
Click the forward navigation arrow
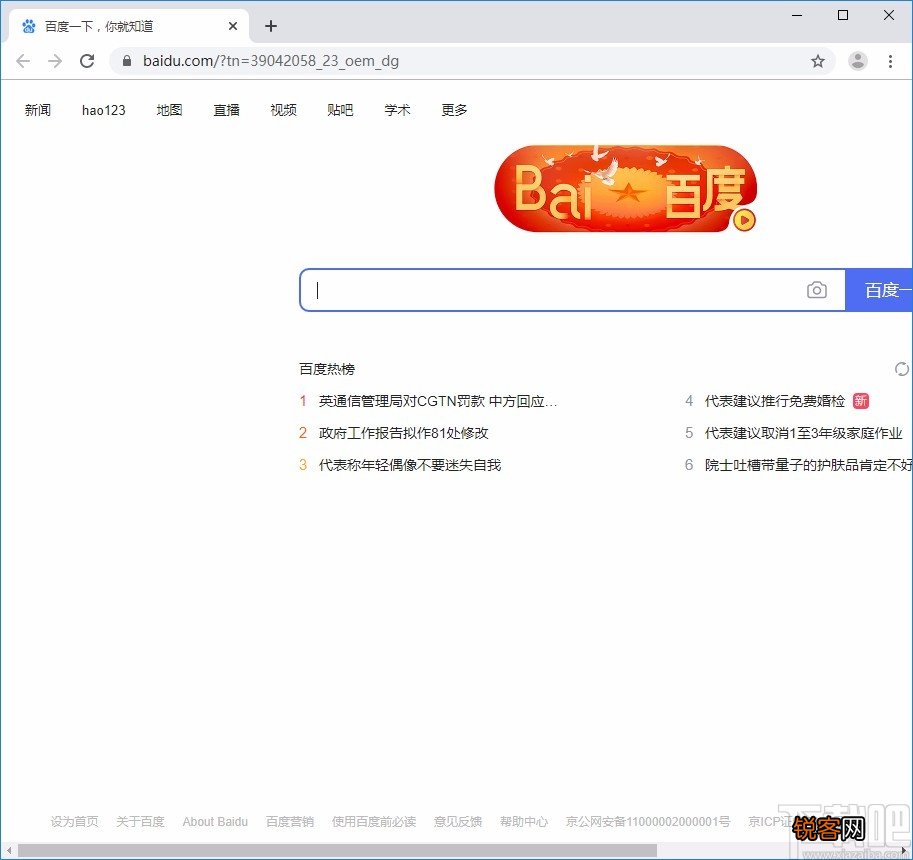coord(55,61)
